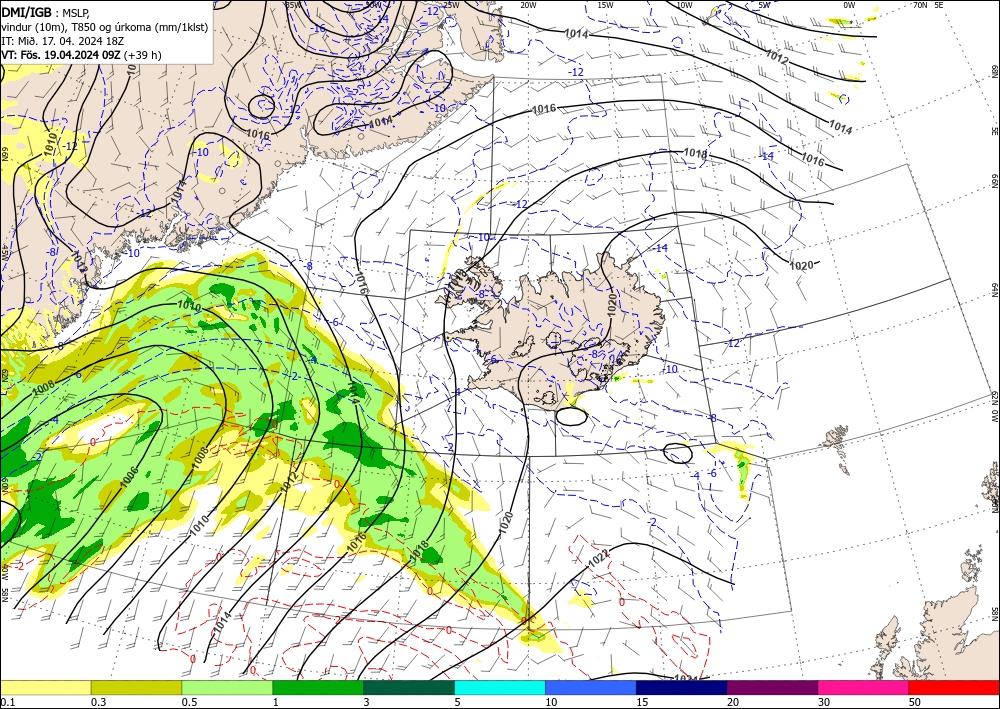Click the light green 0.5–1 legend swatch
Screen dimensions: 1000x709
227,688
